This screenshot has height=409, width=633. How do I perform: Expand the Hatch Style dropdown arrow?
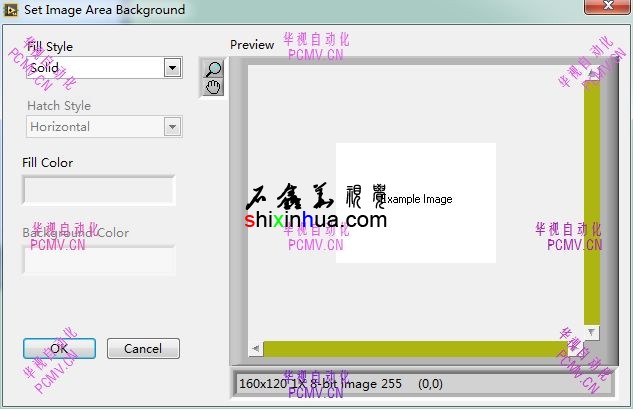click(172, 127)
